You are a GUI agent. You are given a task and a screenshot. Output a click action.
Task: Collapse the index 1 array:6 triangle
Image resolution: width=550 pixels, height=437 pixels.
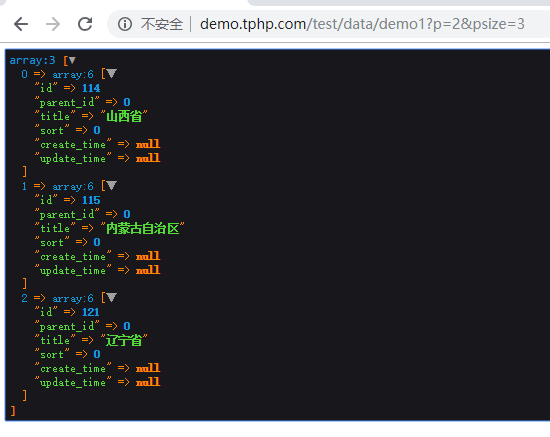[112, 186]
